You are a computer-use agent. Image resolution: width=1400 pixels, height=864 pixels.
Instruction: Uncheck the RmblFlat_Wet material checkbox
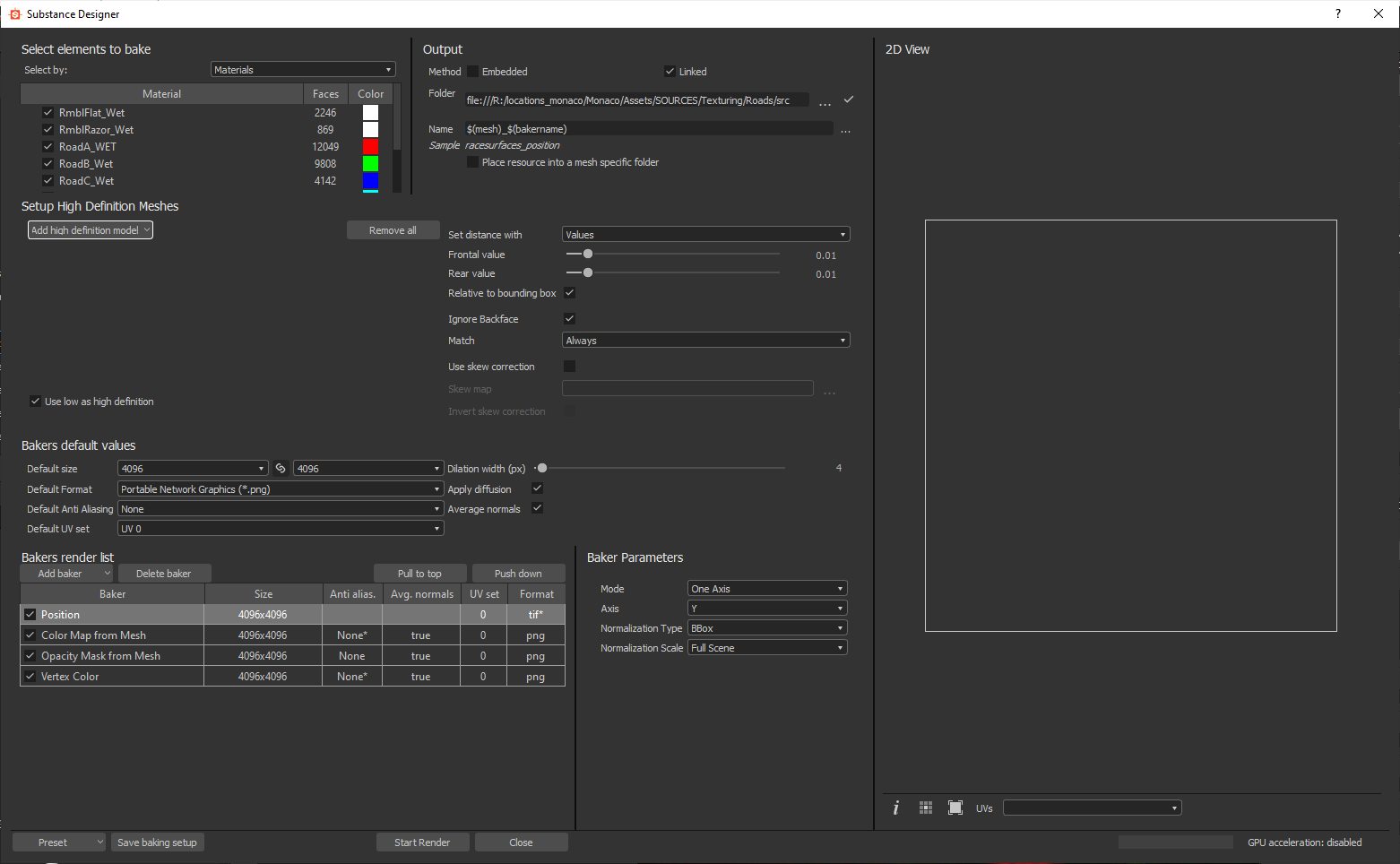click(48, 113)
